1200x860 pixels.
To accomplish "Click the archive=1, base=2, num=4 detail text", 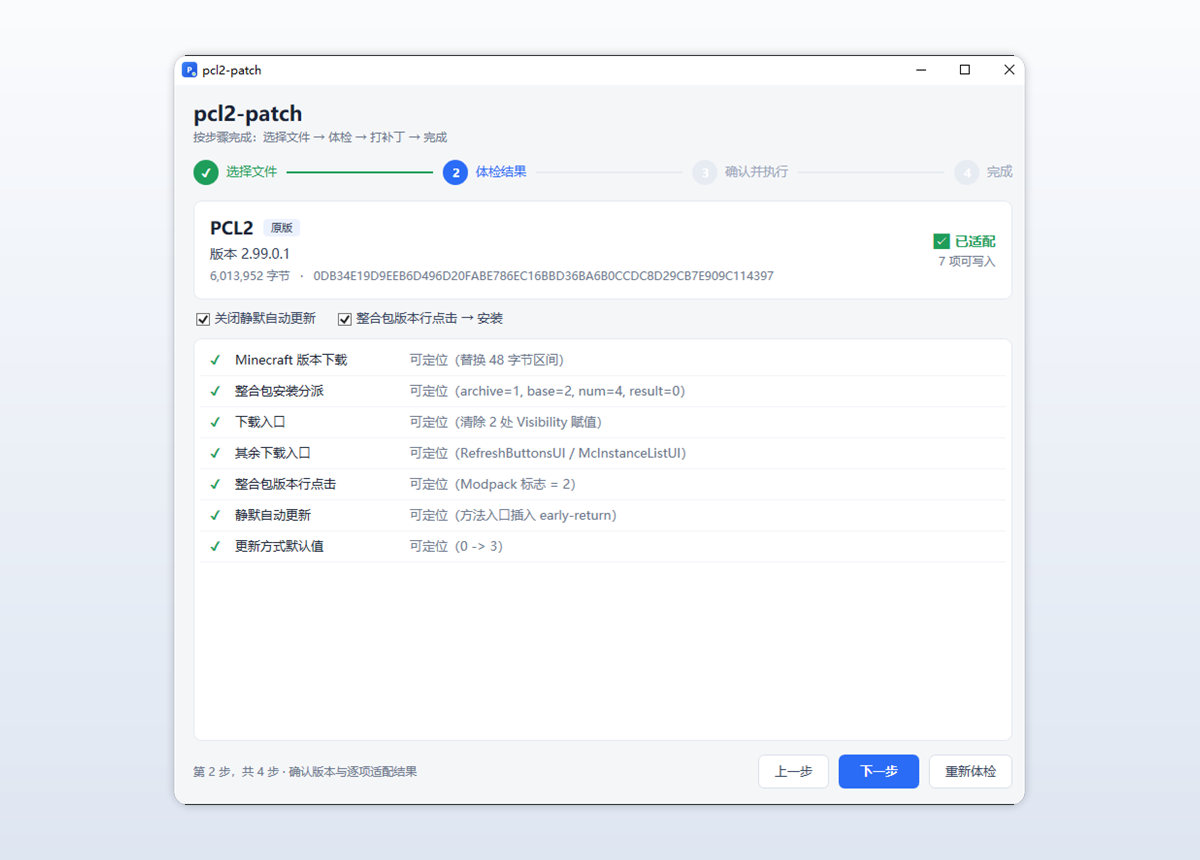I will point(548,391).
